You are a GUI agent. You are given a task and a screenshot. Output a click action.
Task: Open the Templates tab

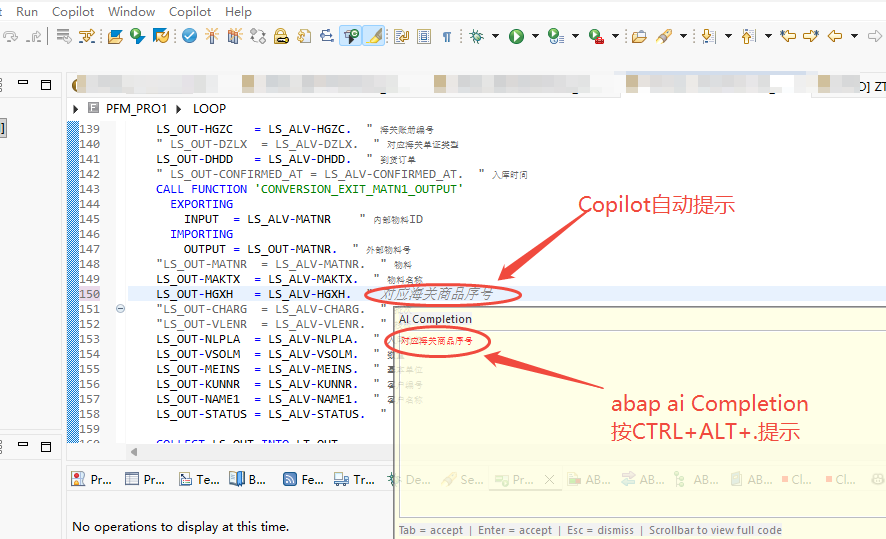tap(199, 480)
